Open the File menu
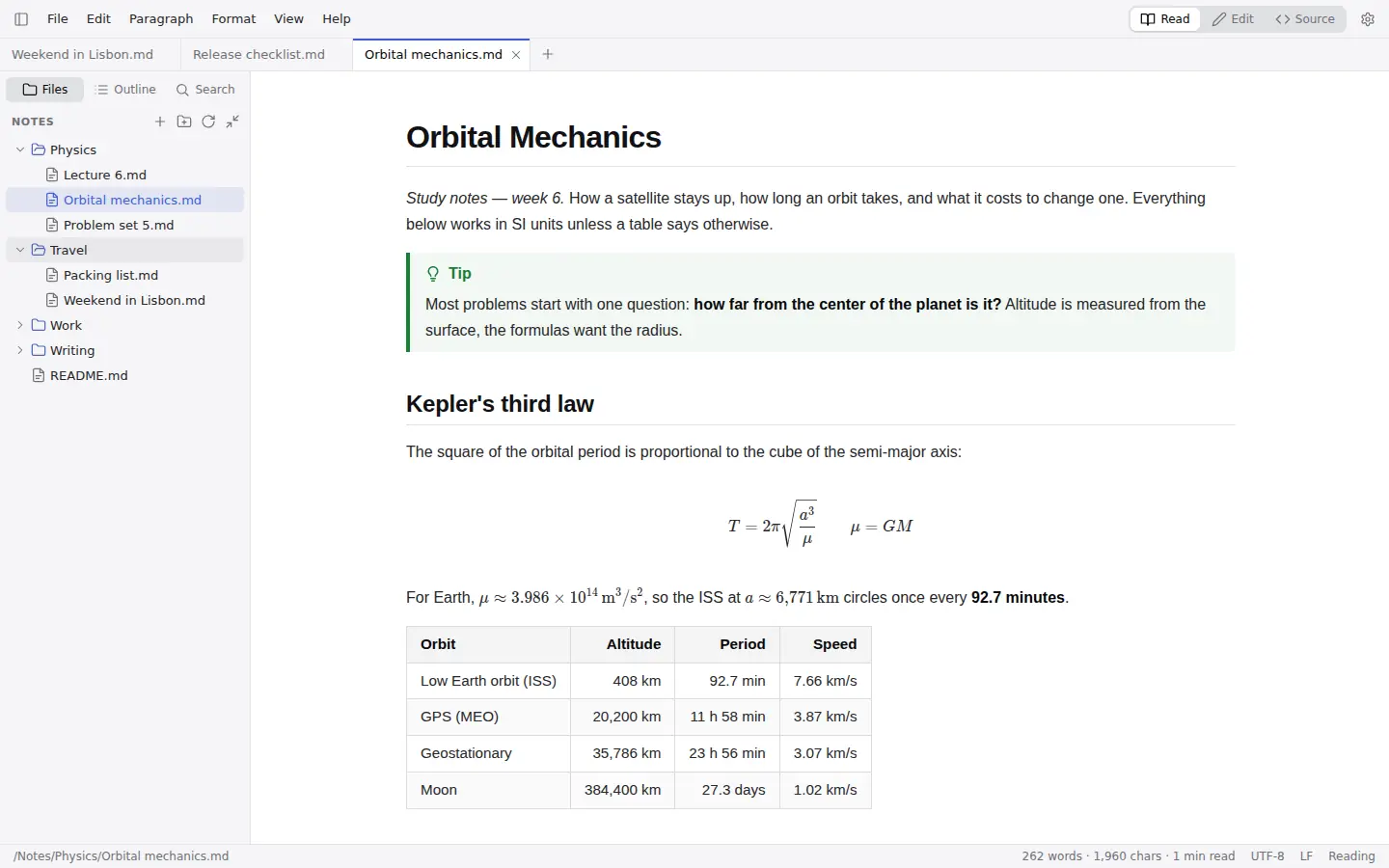The image size is (1389, 868). (58, 19)
